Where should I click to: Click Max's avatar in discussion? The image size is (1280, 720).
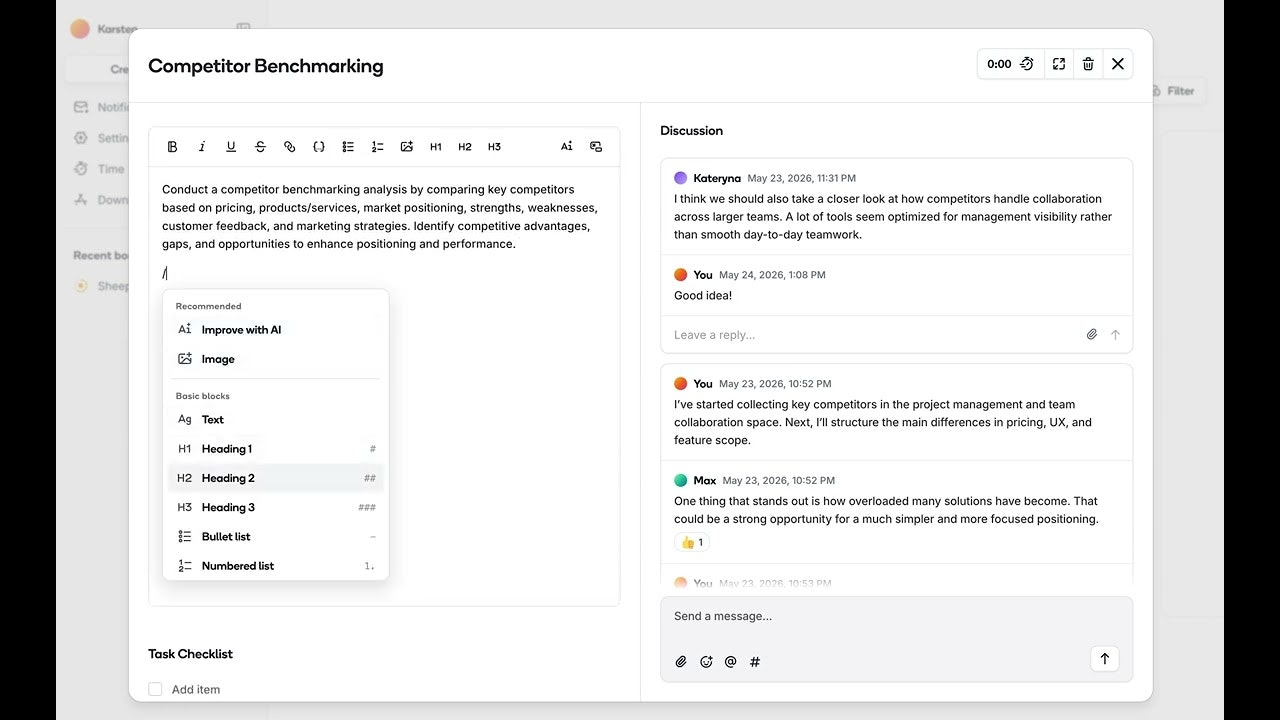click(x=681, y=480)
